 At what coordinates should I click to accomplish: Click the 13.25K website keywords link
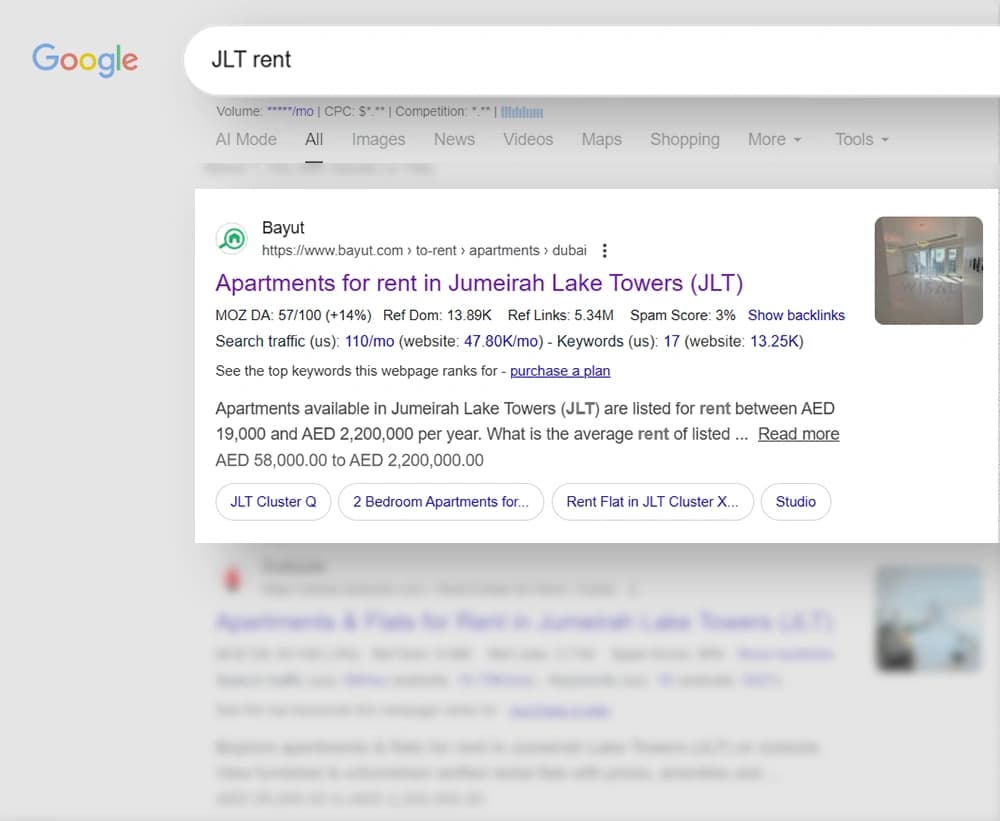pos(774,341)
